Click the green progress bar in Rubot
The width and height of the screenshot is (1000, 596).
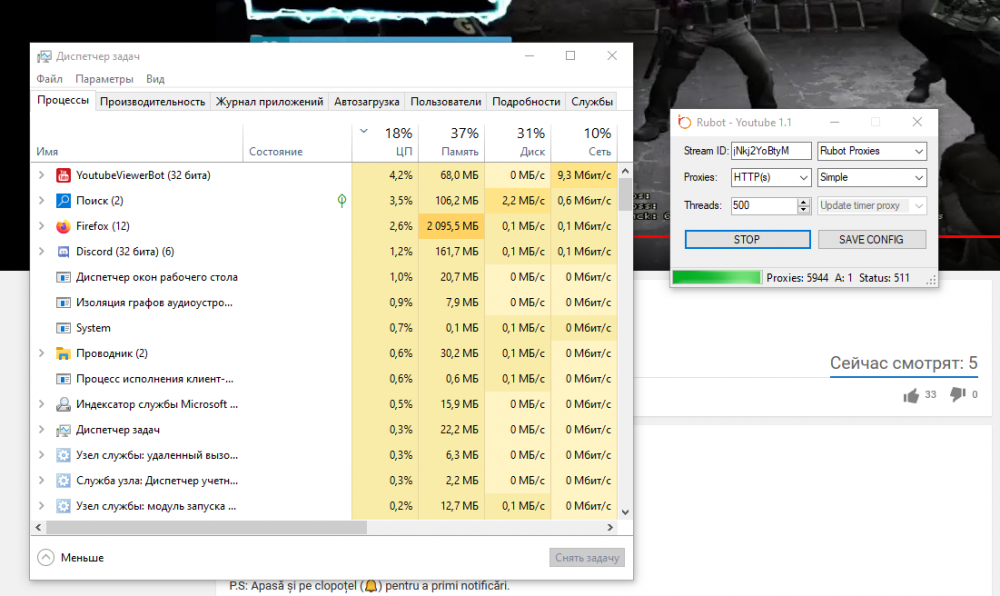(716, 277)
